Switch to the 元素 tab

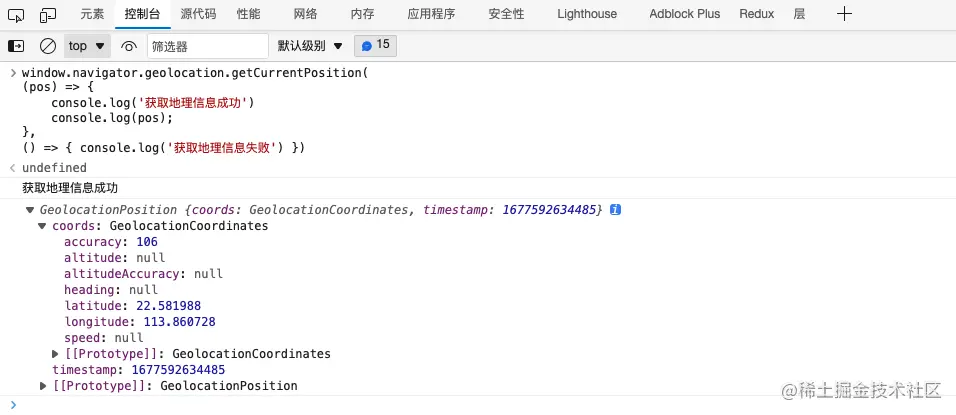coord(92,14)
